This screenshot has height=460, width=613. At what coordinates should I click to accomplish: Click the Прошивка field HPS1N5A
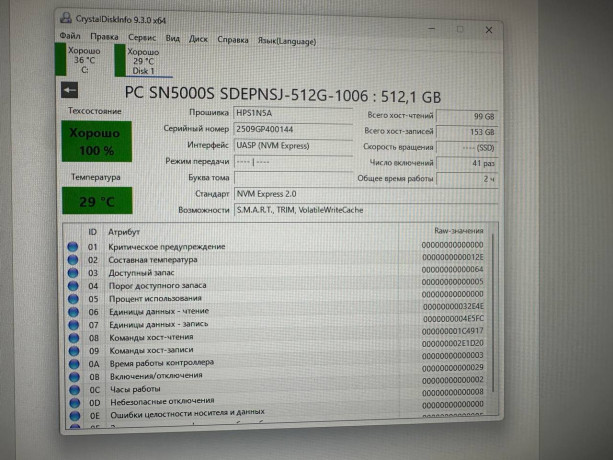[293, 113]
